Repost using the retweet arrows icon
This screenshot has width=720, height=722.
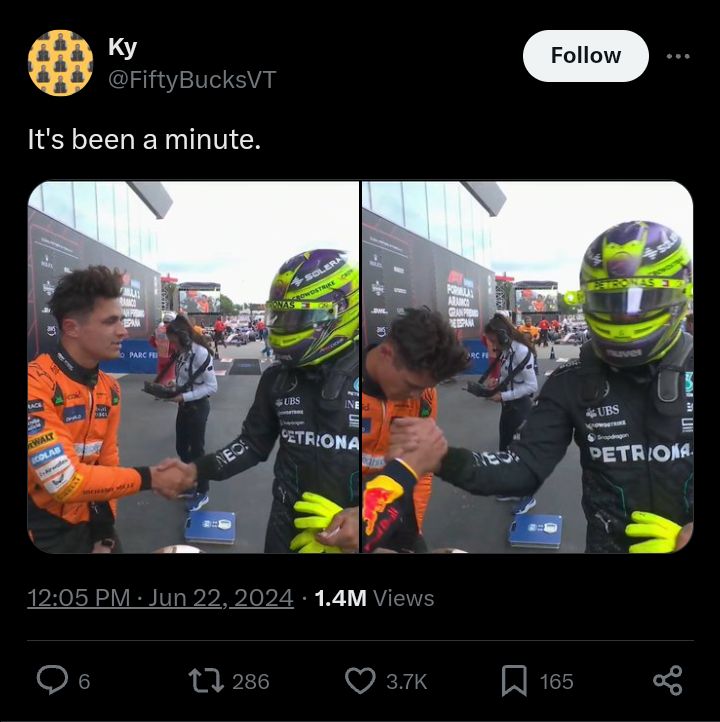point(206,681)
